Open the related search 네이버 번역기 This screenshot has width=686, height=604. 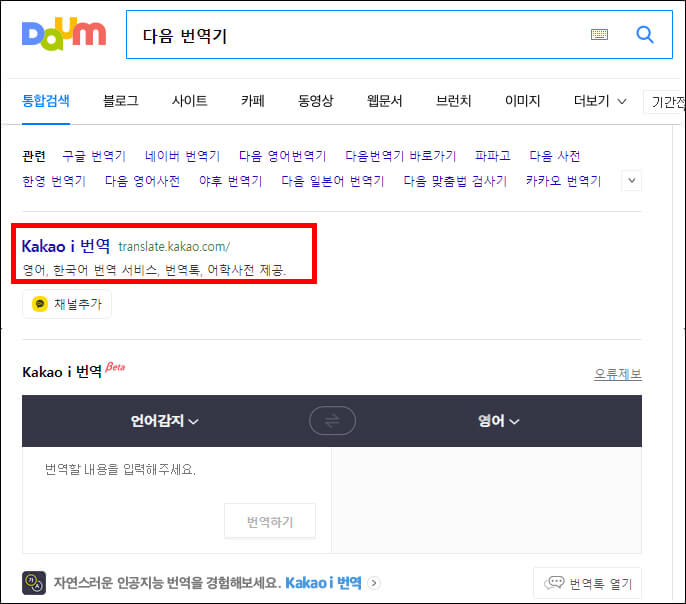(182, 156)
